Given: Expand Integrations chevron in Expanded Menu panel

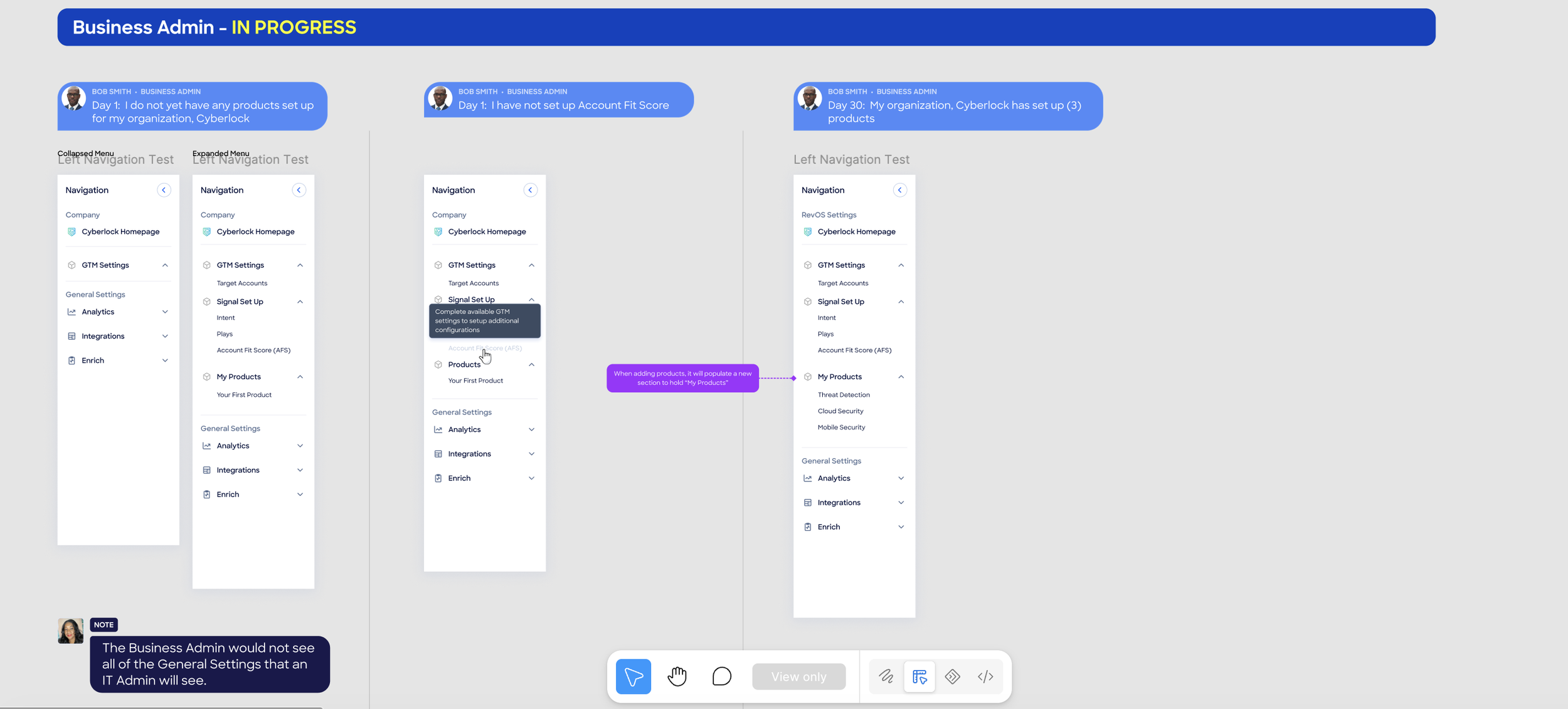Looking at the screenshot, I should [300, 470].
